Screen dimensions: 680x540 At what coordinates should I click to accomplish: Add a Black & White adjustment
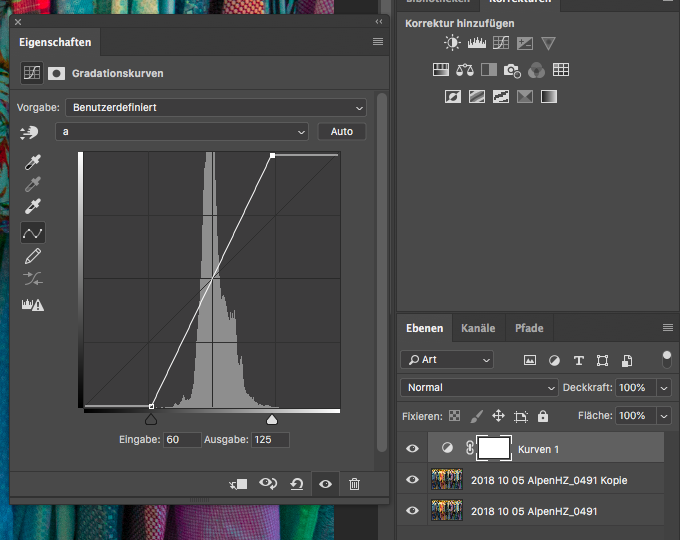point(489,70)
